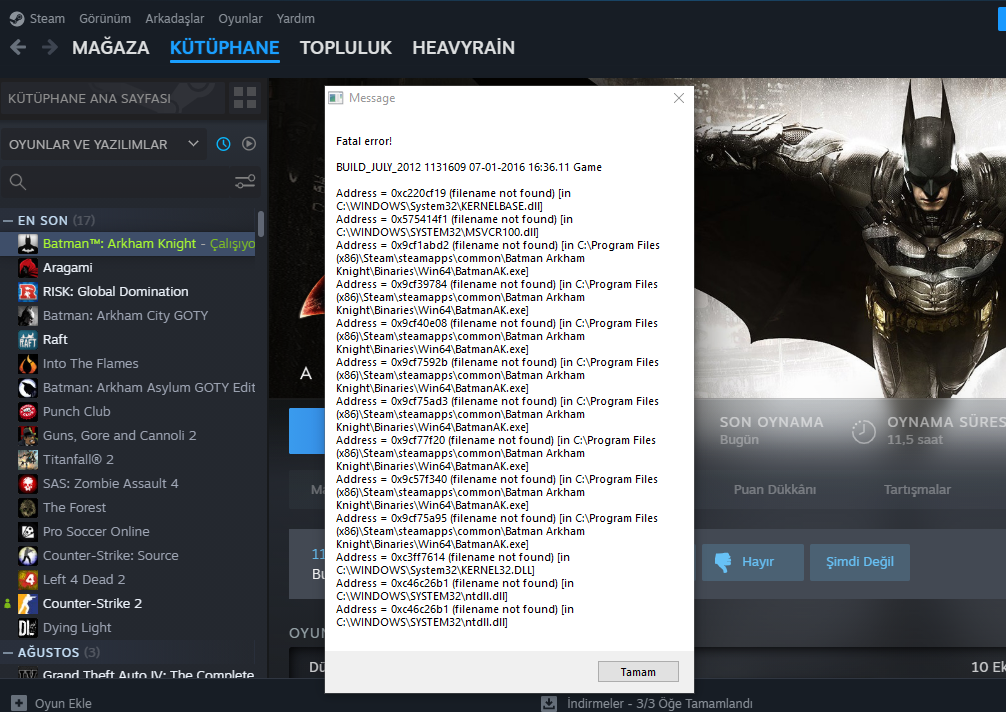Select Counter-Strike: Source
This screenshot has height=716, width=1006.
(x=128, y=556)
